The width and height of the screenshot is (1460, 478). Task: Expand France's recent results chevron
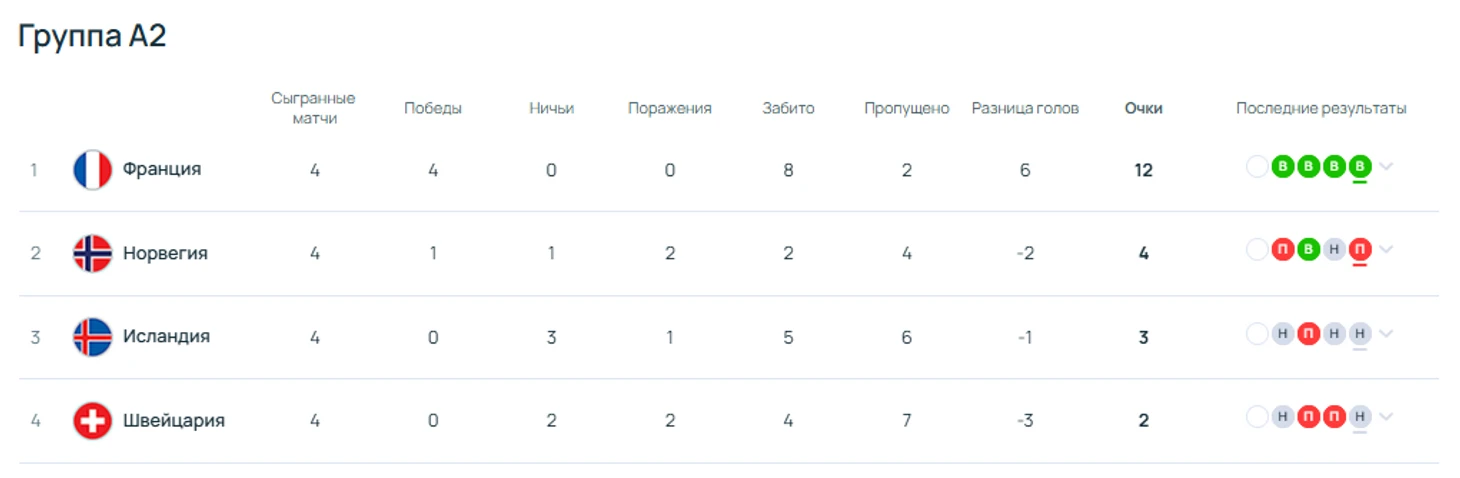pos(1385,167)
